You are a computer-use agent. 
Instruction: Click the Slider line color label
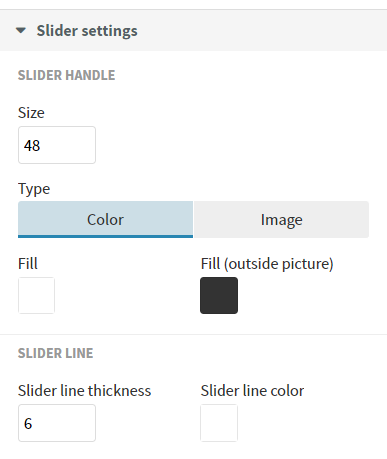click(252, 391)
